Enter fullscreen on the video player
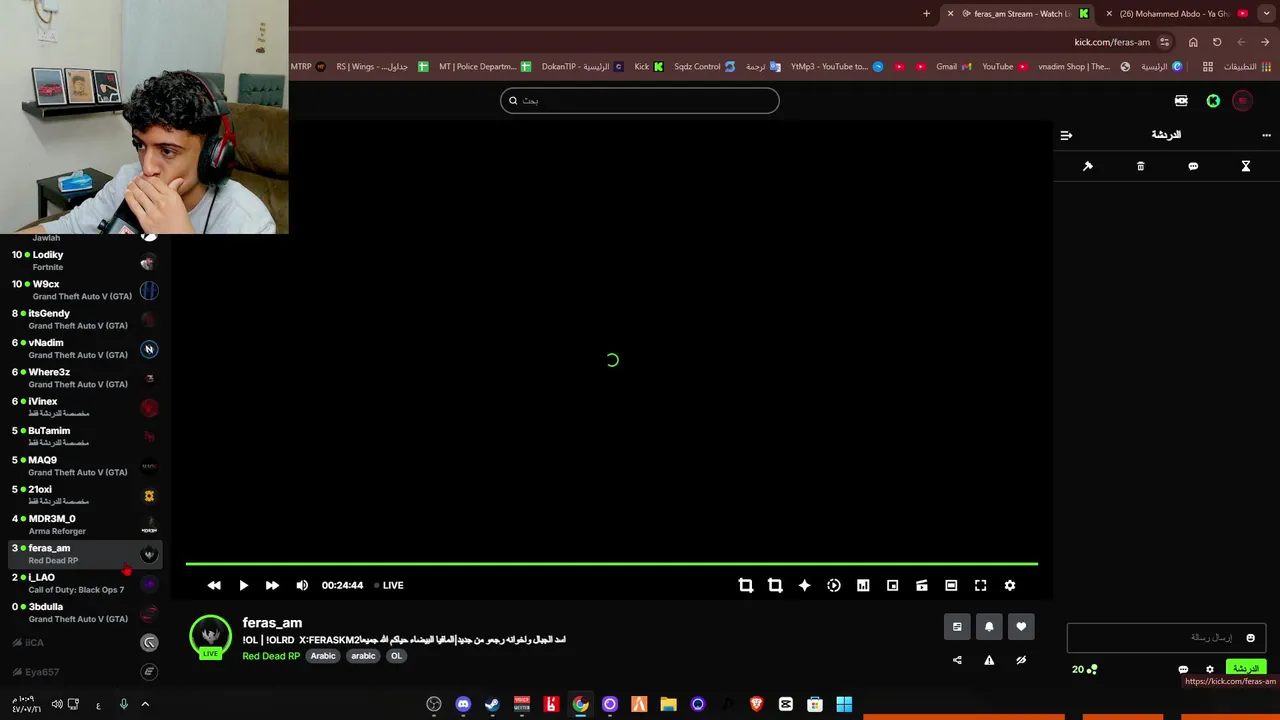 pyautogui.click(x=980, y=585)
